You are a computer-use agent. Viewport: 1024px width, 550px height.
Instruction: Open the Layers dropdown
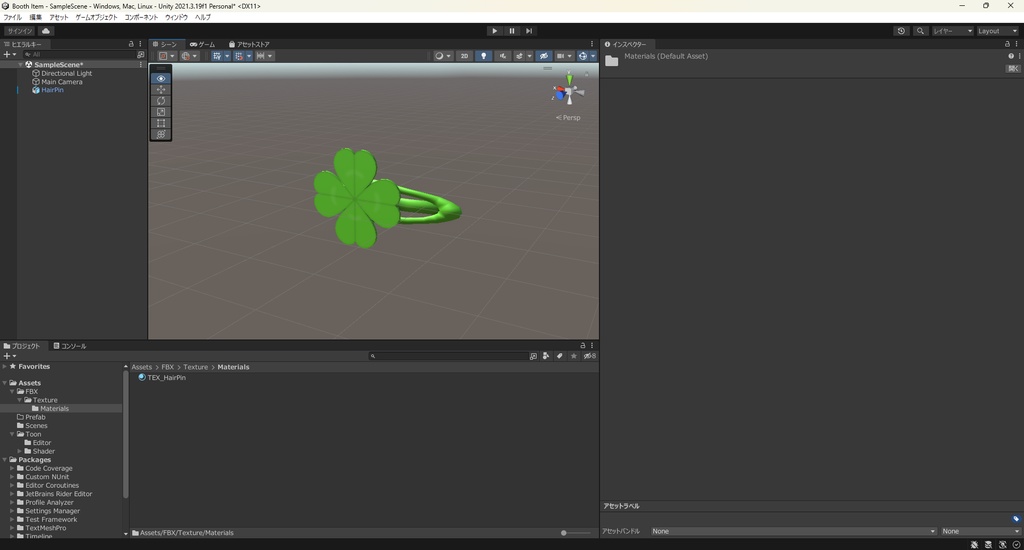pyautogui.click(x=952, y=31)
